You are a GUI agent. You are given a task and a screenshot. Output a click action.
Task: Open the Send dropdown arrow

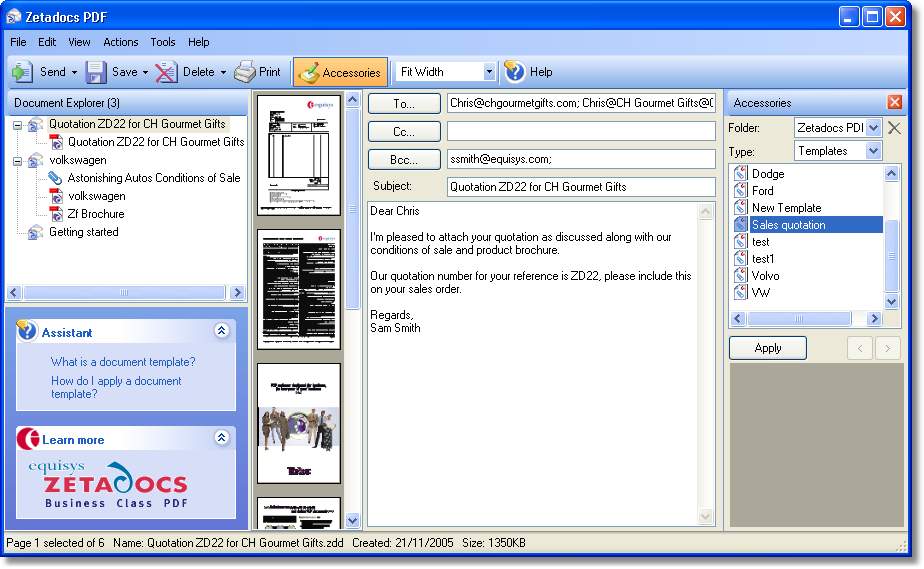pos(74,72)
